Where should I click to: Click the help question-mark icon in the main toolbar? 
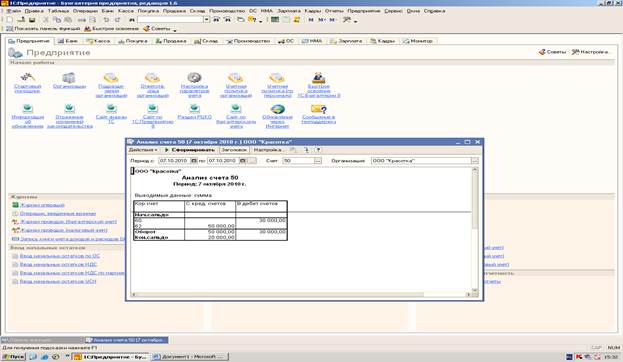252,19
